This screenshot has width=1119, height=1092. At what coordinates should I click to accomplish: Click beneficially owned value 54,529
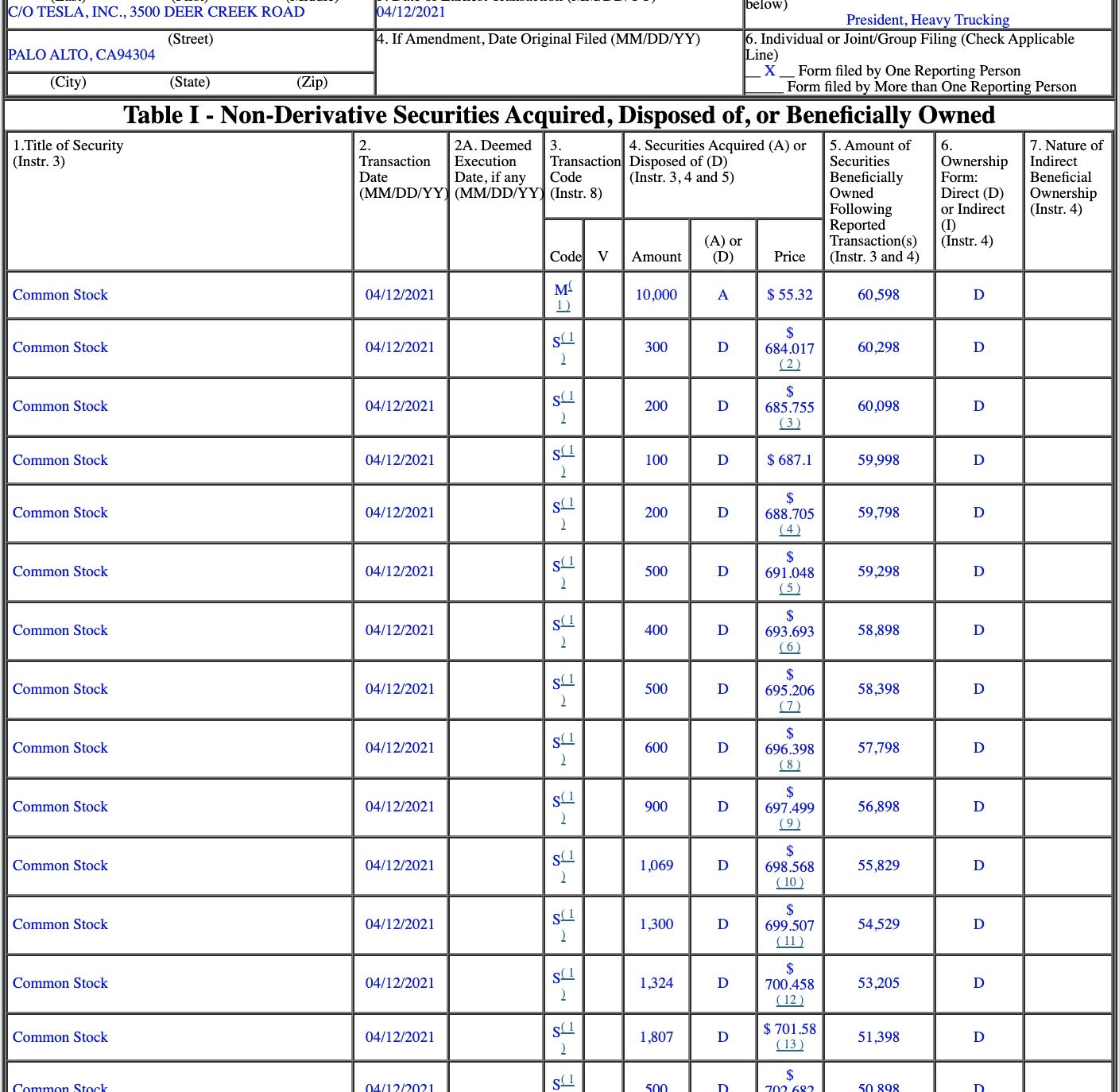[878, 924]
